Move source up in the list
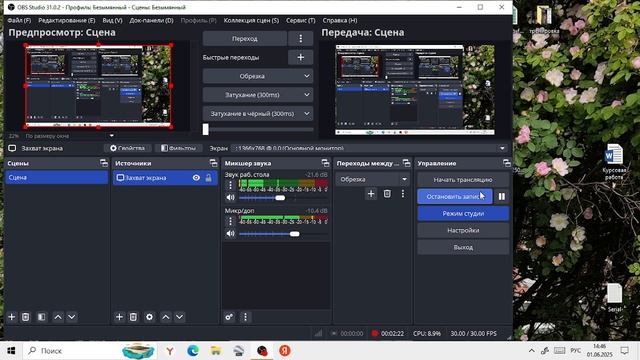640x360 pixels. (x=166, y=317)
